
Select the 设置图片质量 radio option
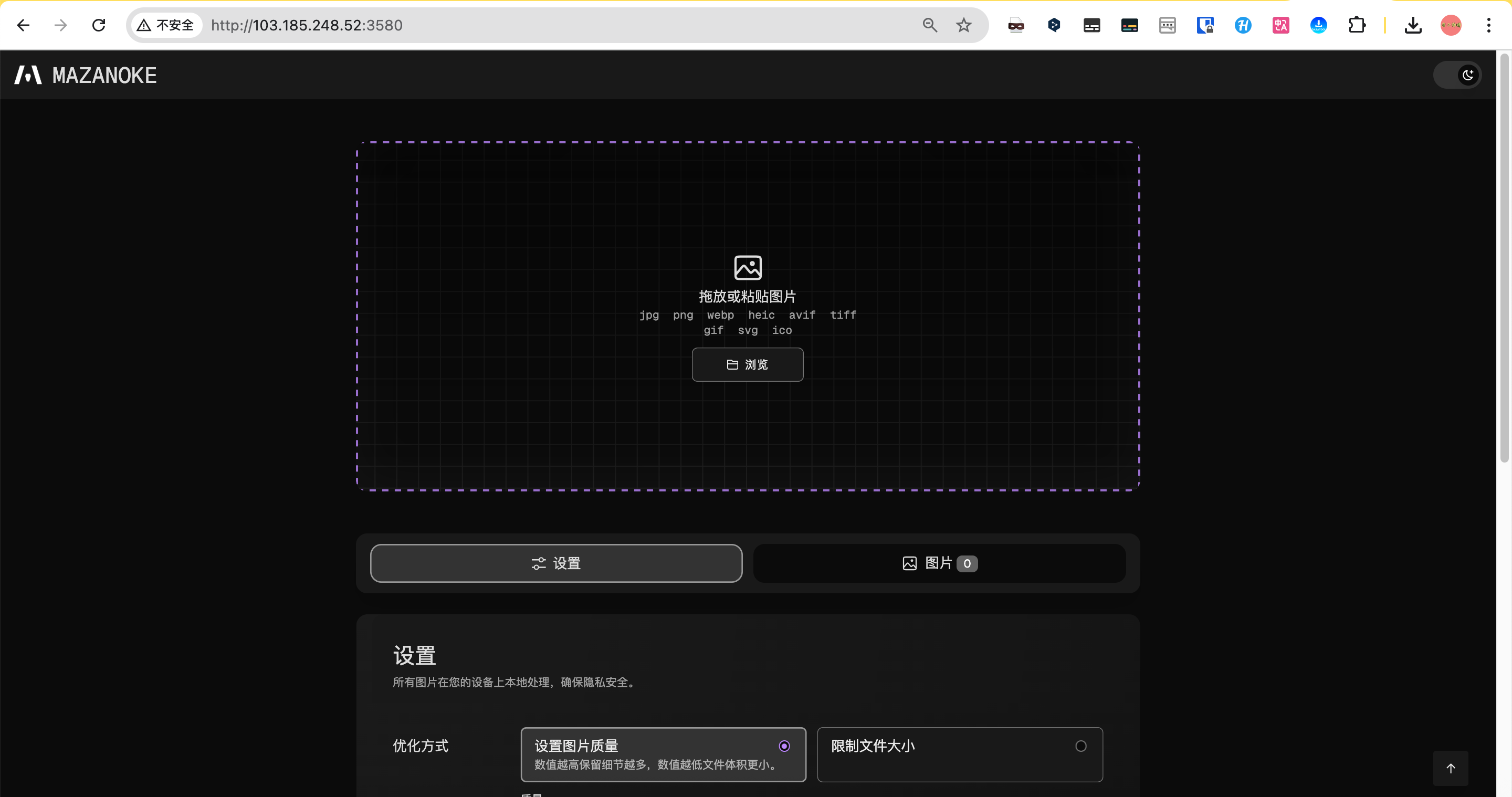784,746
